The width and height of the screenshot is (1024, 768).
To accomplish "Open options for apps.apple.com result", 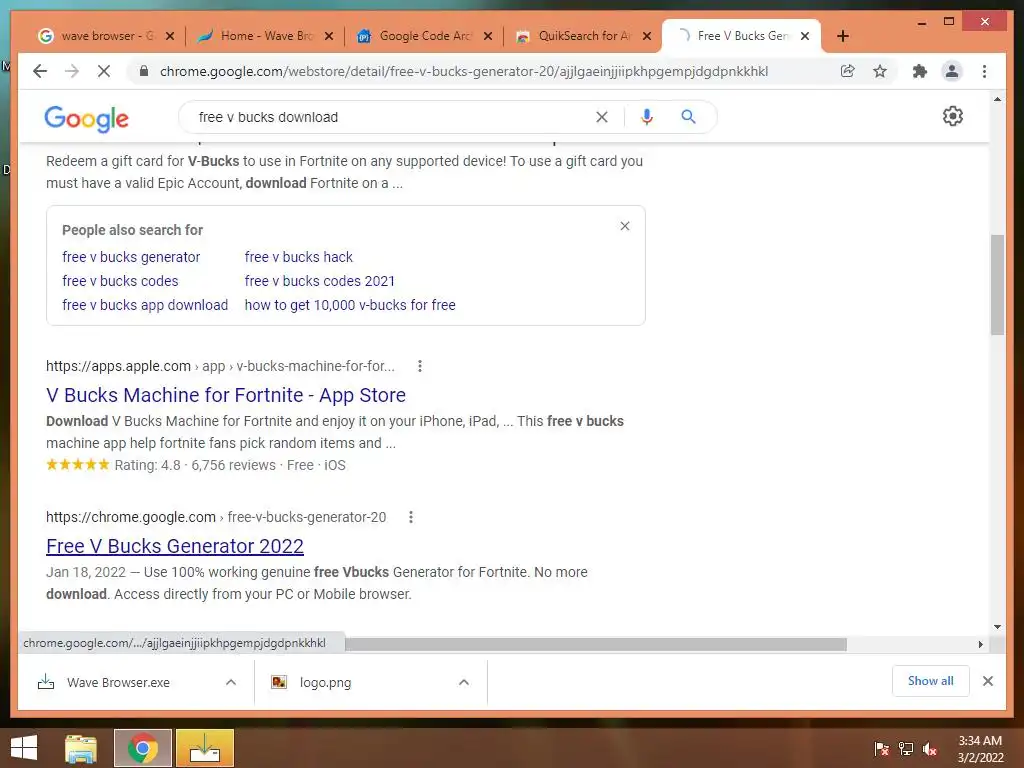I will tap(420, 366).
